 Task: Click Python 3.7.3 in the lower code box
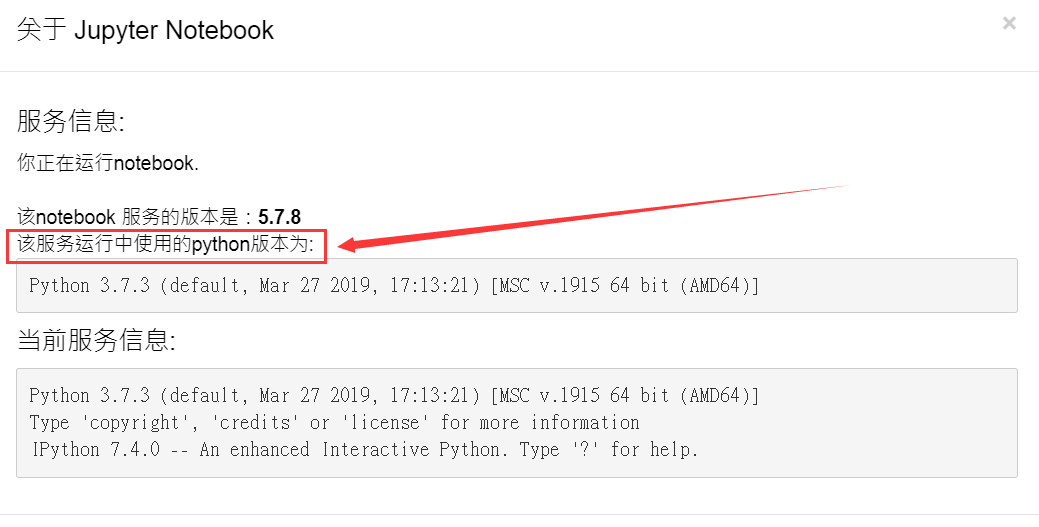[x=89, y=396]
